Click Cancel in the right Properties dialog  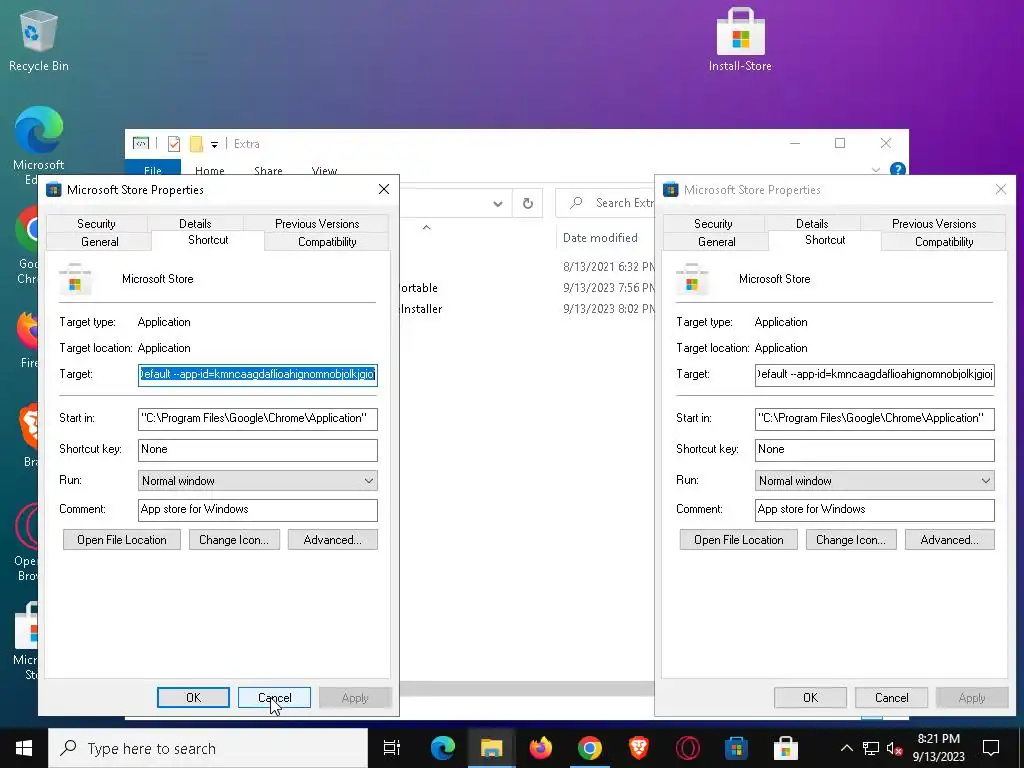[x=891, y=697]
